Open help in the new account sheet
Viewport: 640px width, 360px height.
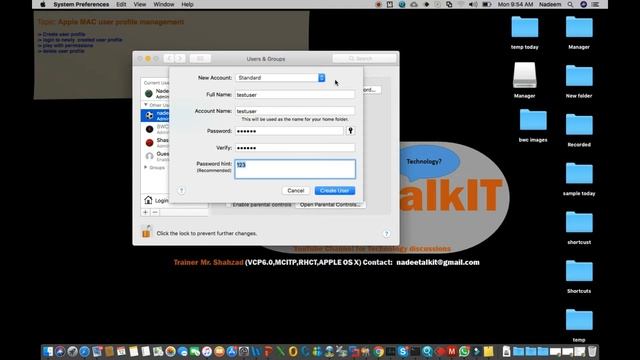(182, 191)
